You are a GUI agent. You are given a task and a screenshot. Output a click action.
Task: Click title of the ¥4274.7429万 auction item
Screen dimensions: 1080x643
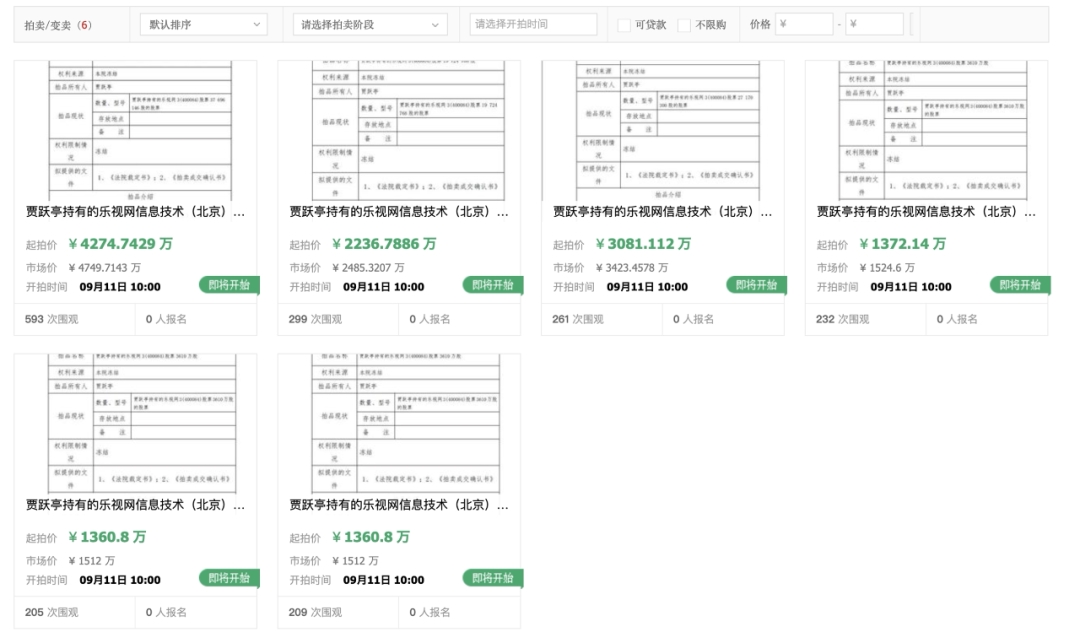135,213
